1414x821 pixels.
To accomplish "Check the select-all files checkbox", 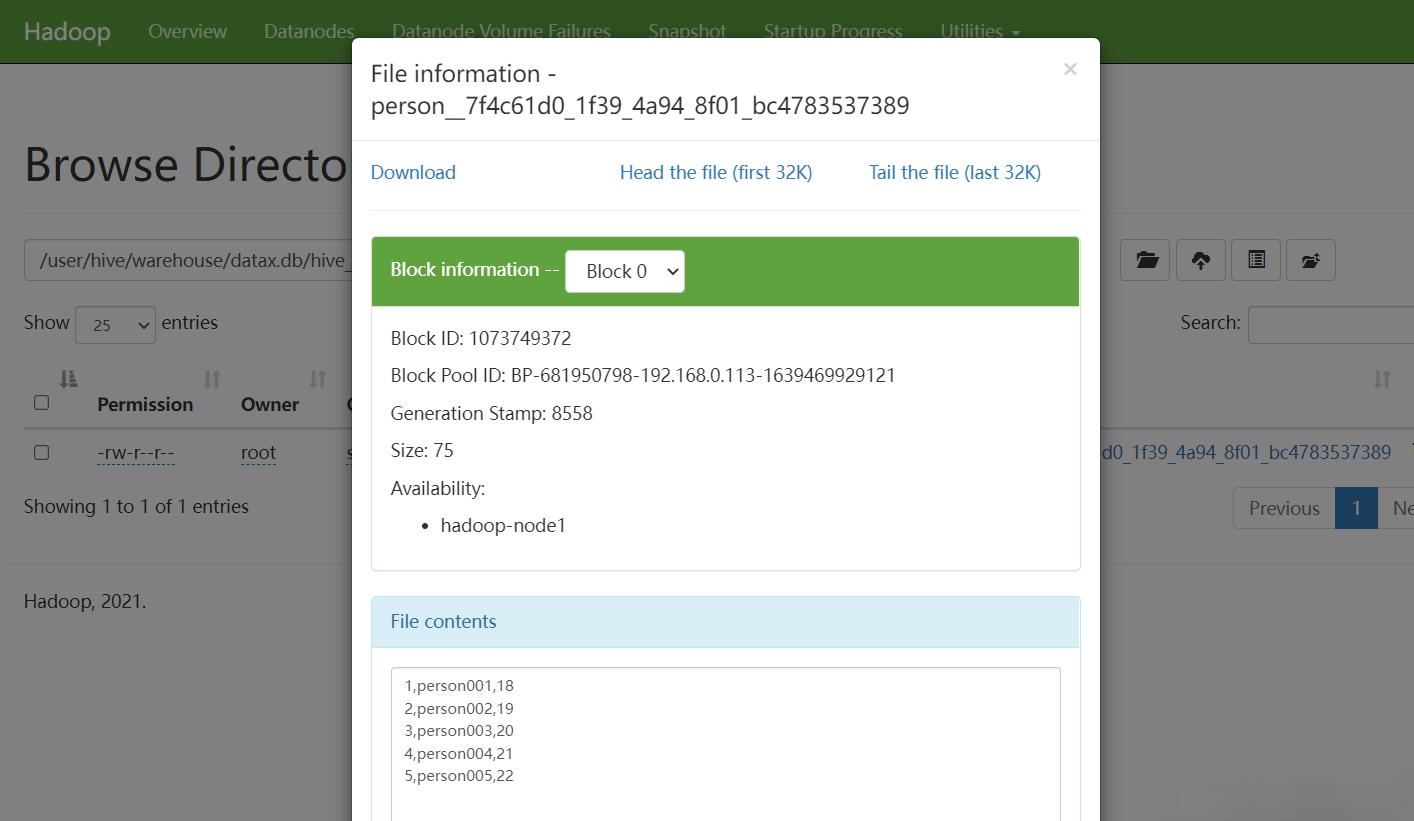I will pyautogui.click(x=41, y=402).
